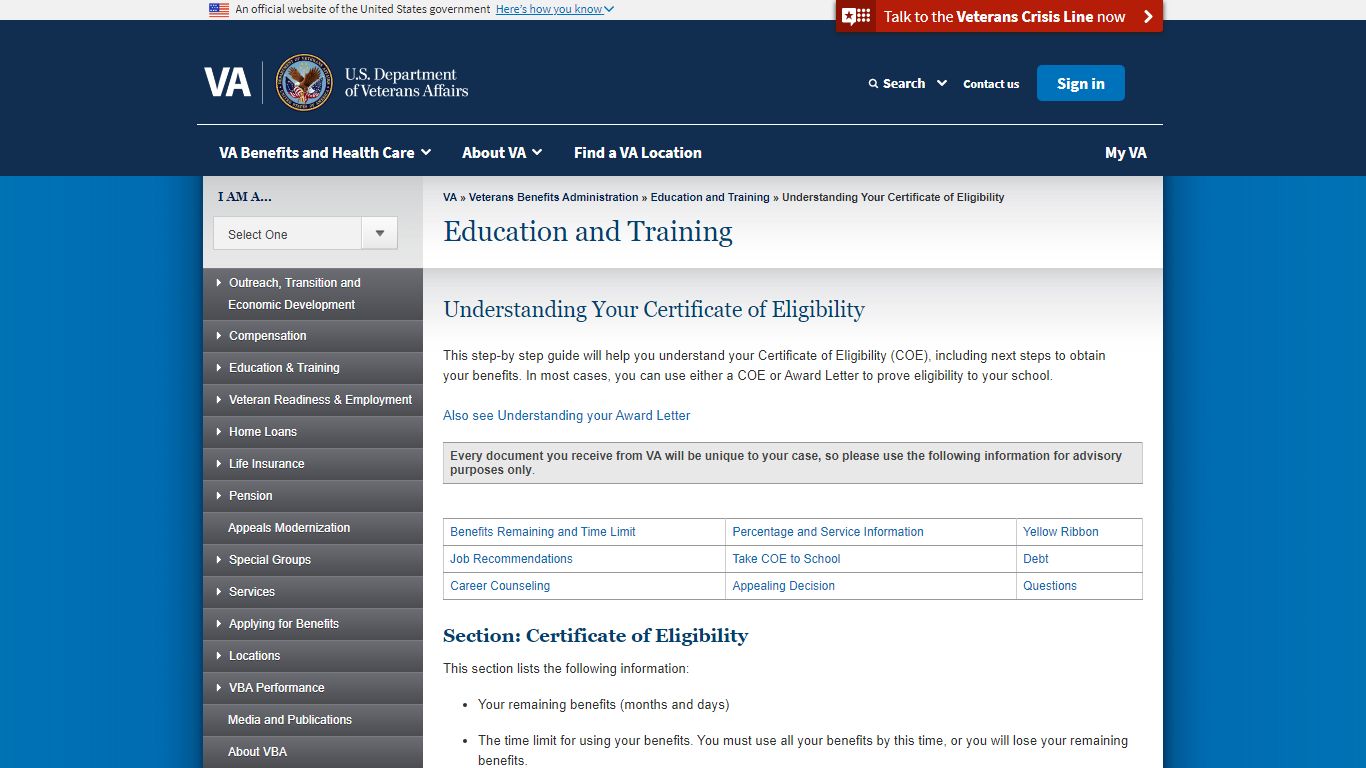Screen dimensions: 1366x768
Task: Open VA Benefits and Health Care menu
Action: click(325, 153)
